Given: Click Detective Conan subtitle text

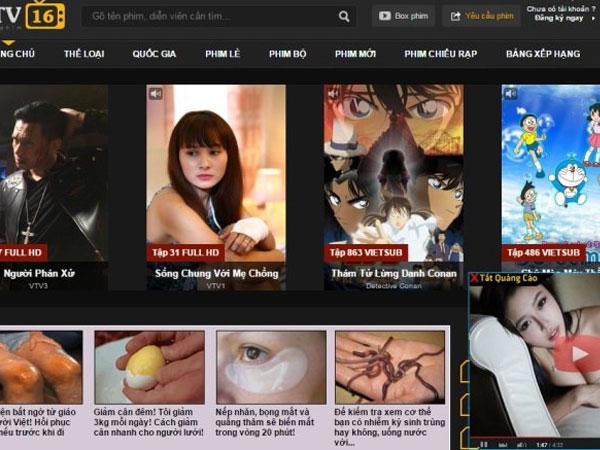Looking at the screenshot, I should click(394, 286).
